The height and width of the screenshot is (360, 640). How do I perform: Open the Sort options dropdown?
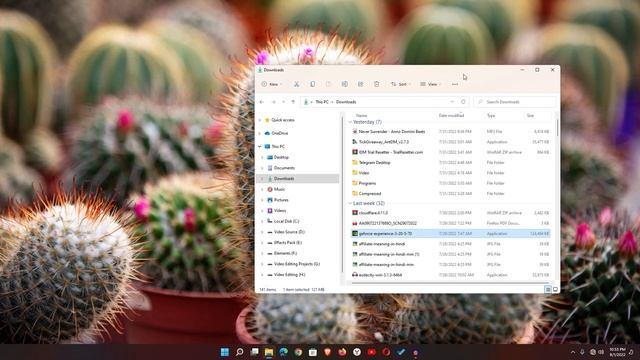(x=401, y=84)
